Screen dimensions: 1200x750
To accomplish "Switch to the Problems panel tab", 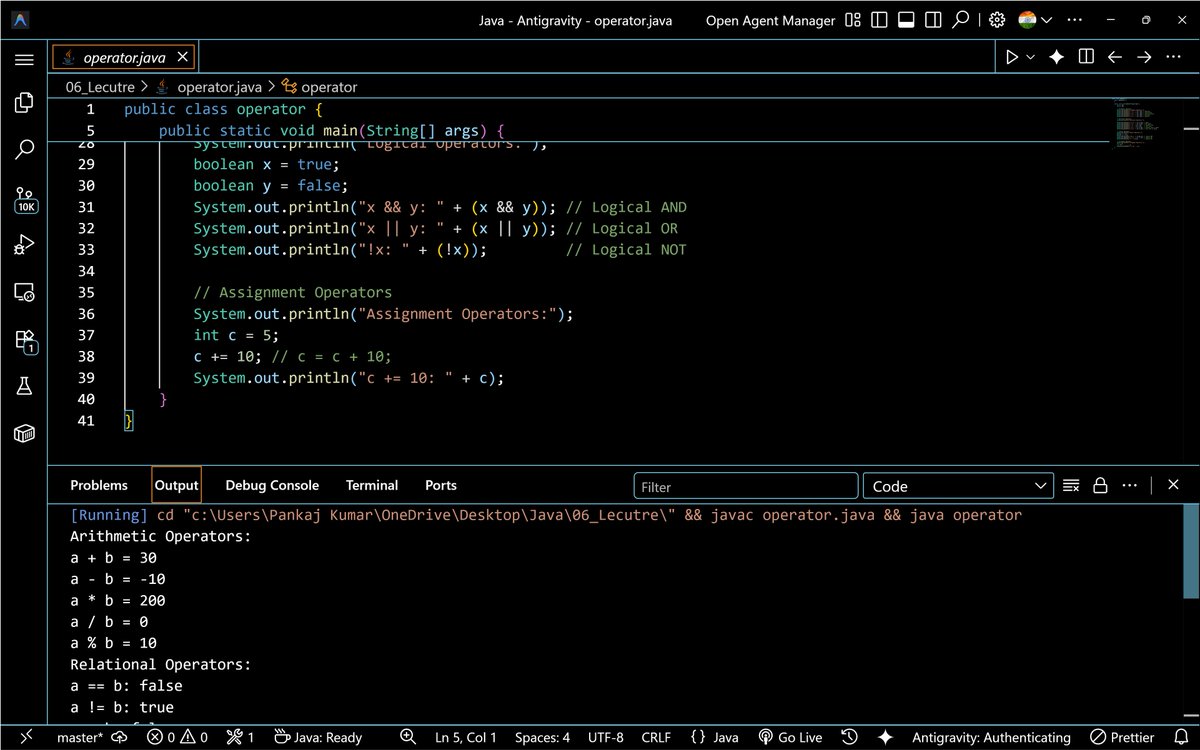I will click(x=99, y=485).
